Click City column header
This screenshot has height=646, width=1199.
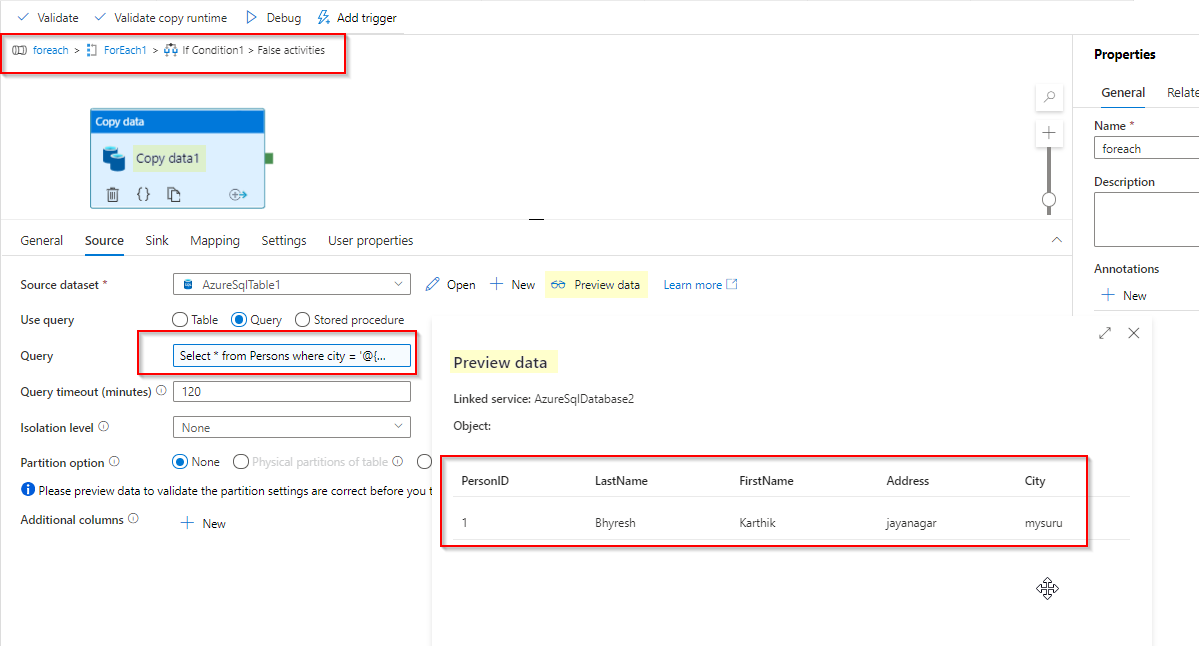pos(1035,481)
